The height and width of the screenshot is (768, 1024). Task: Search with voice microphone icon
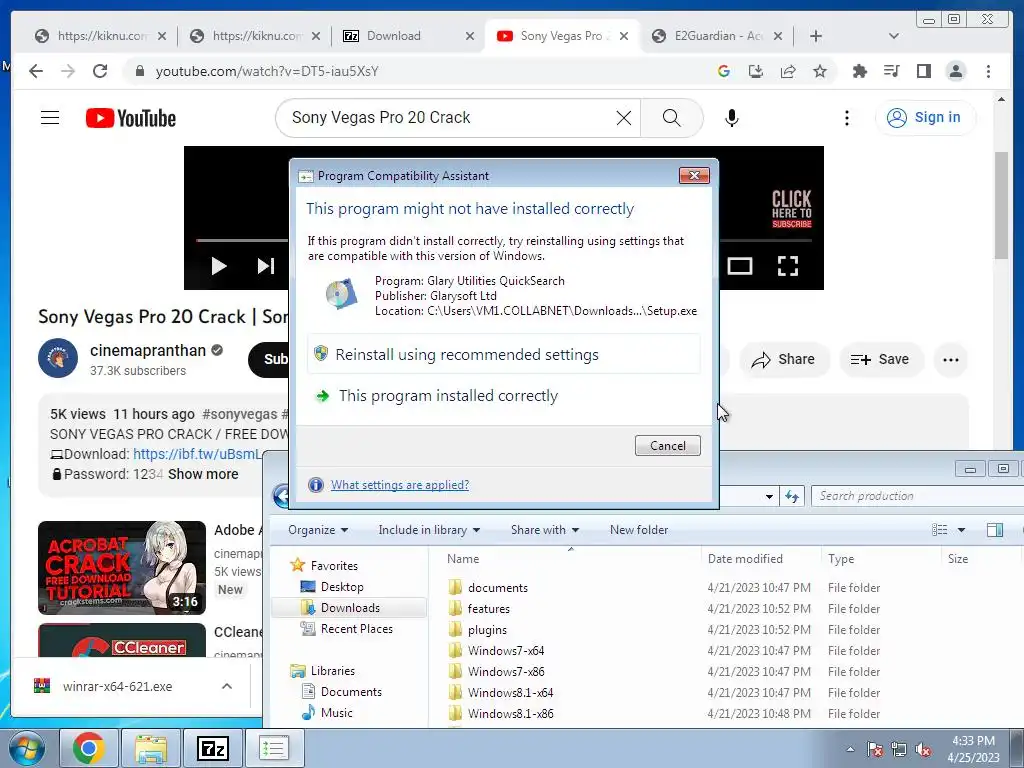[x=731, y=118]
